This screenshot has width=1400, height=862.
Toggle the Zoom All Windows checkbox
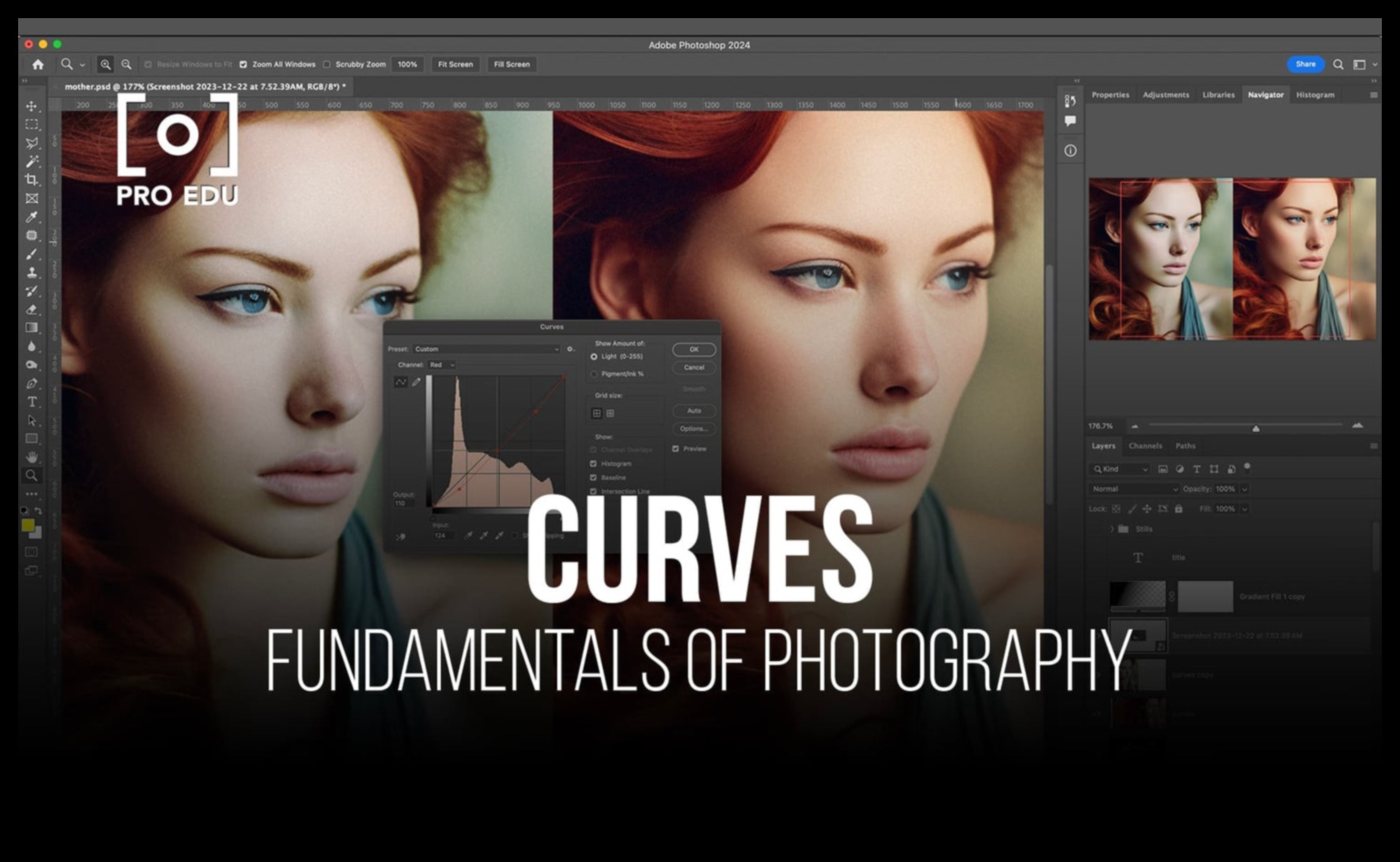click(x=243, y=65)
